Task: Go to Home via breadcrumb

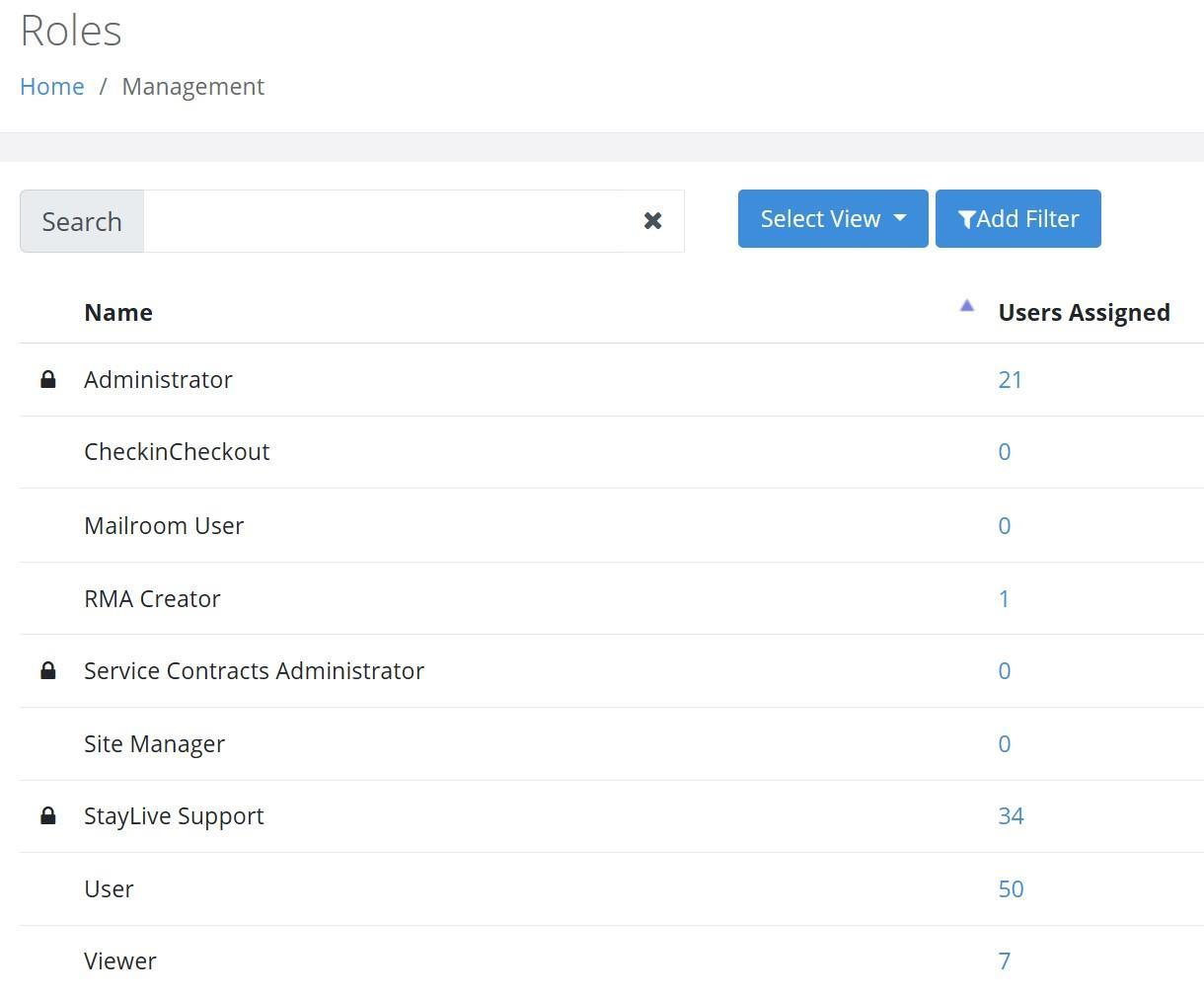Action: tap(52, 86)
